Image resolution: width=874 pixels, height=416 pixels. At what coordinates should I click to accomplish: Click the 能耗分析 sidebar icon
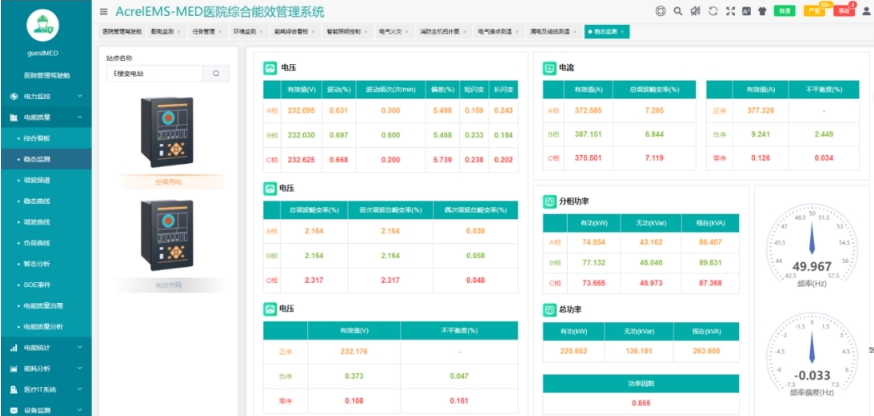coord(14,369)
